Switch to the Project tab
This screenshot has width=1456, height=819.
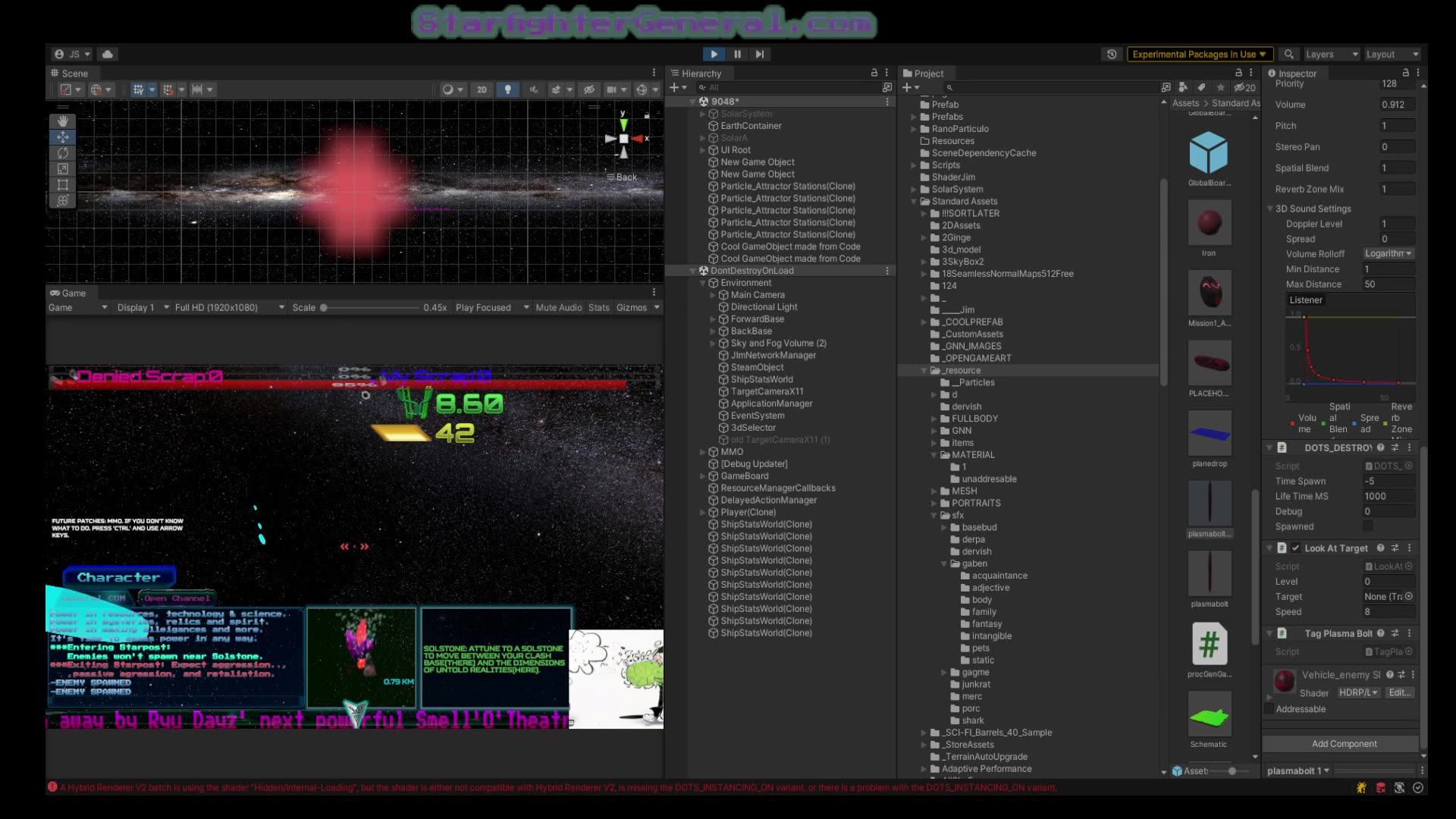[923, 74]
